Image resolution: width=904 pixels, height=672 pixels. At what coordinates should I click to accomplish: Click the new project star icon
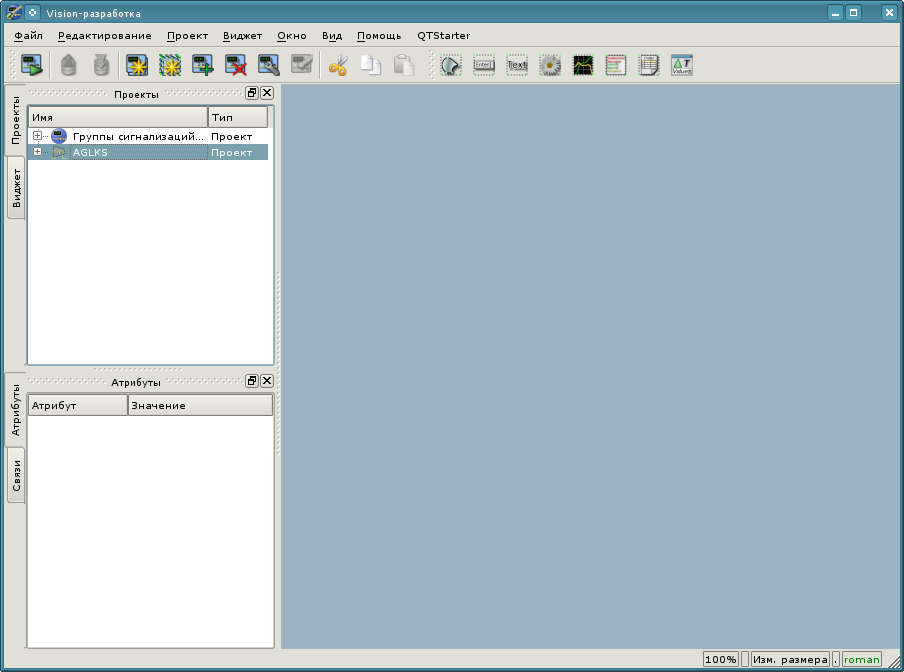coord(137,66)
